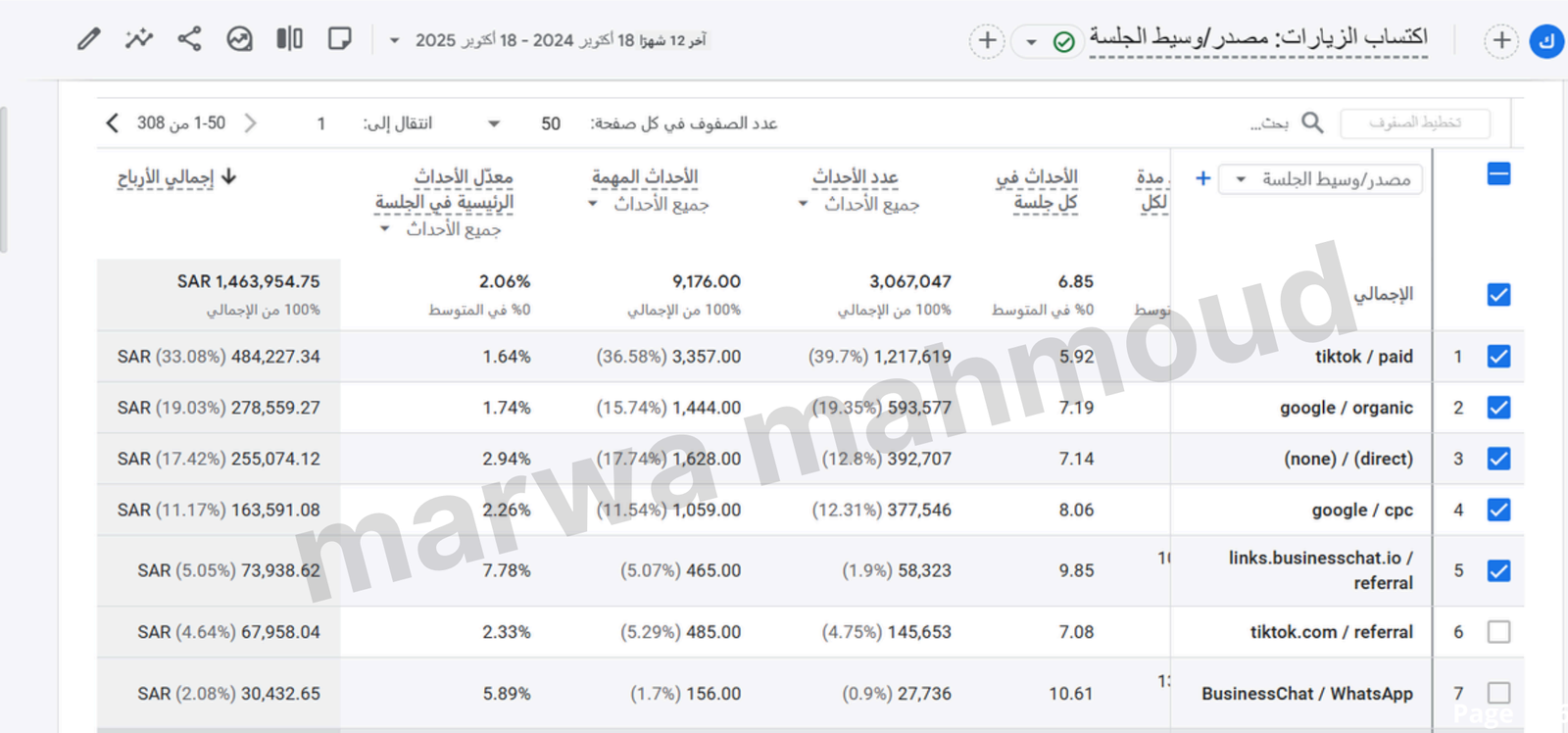This screenshot has width=1568, height=733.
Task: Check the tiktok.com / referral row checkbox
Action: 1498,632
